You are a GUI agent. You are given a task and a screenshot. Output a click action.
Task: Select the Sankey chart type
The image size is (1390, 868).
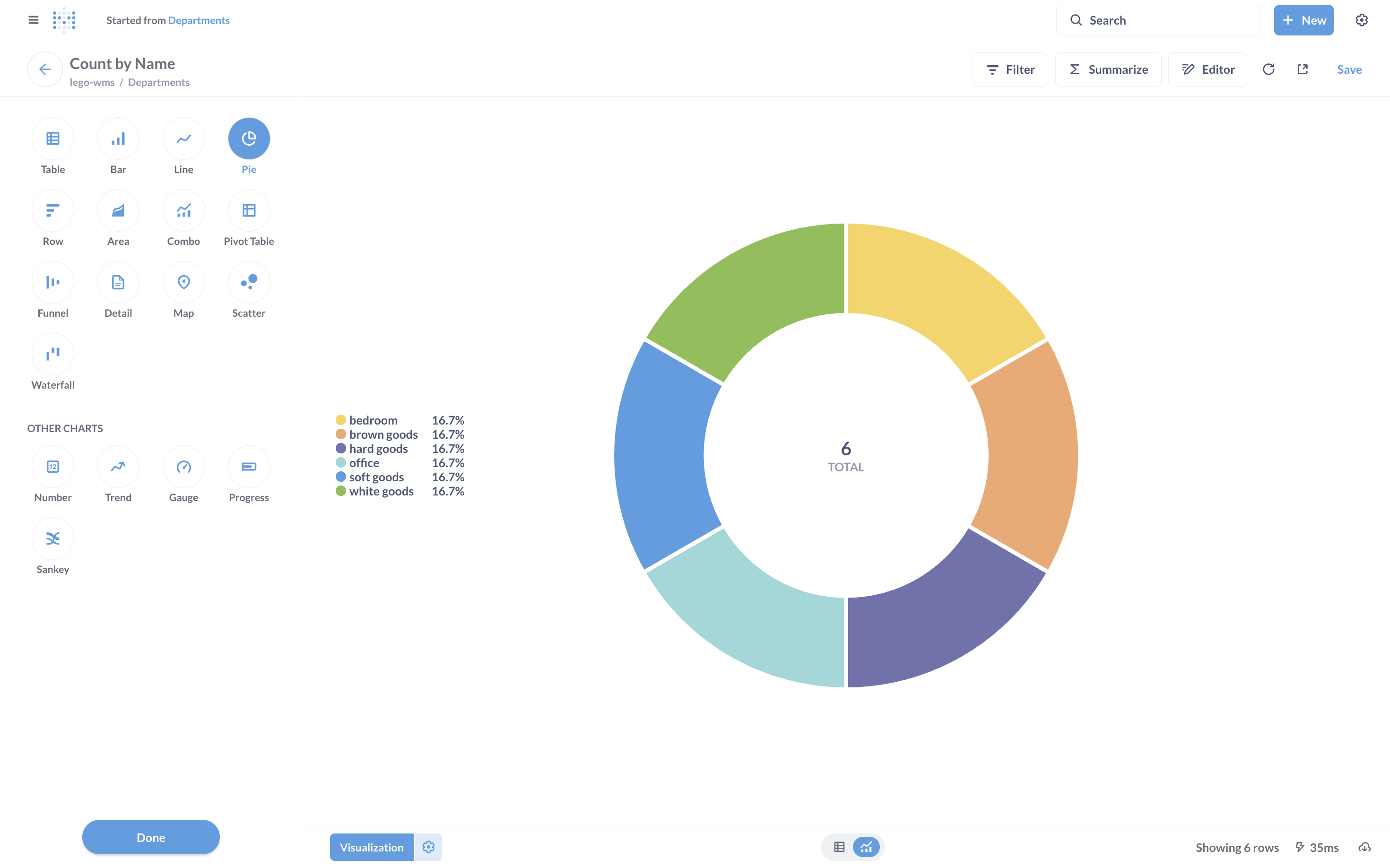click(53, 538)
